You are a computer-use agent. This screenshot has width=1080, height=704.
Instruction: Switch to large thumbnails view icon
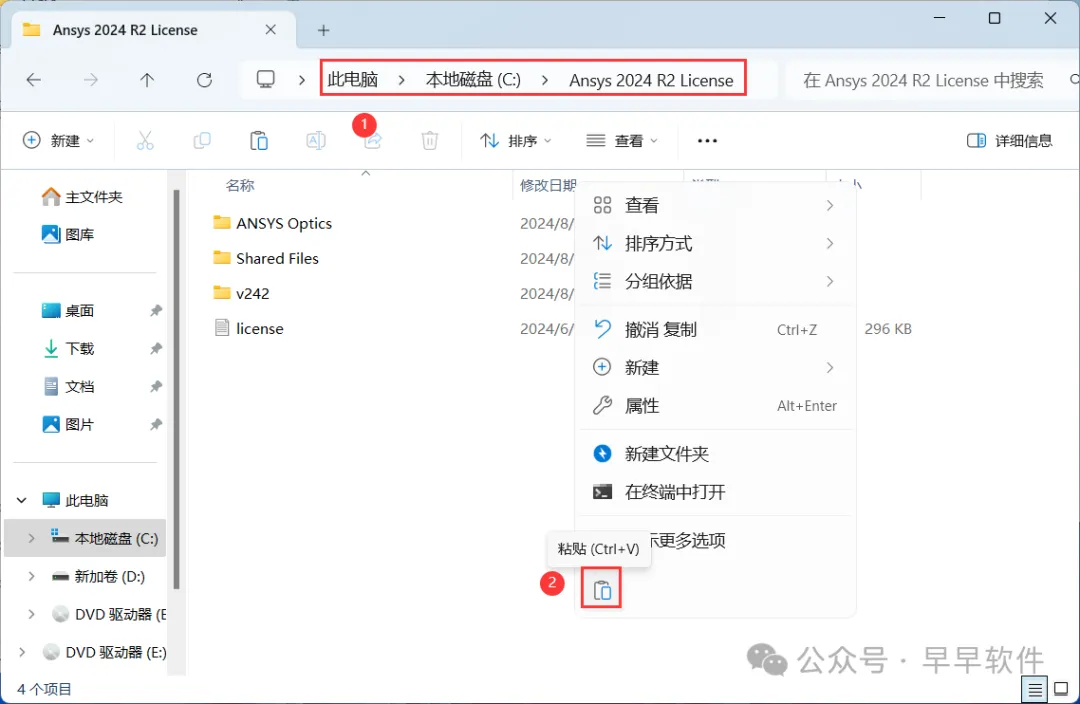[x=1061, y=689]
